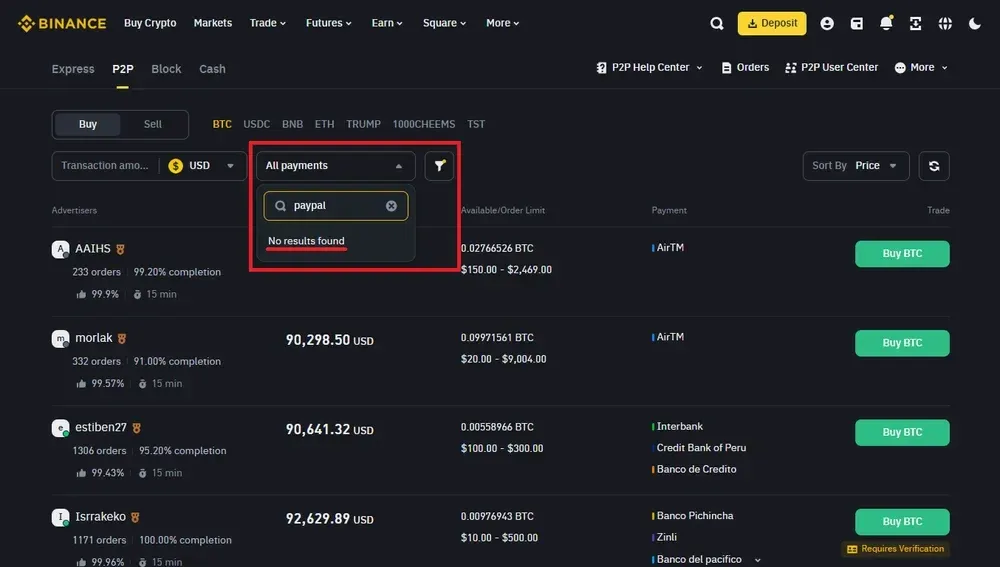Open the USD currency dropdown
The image size is (1000, 567).
pos(202,166)
